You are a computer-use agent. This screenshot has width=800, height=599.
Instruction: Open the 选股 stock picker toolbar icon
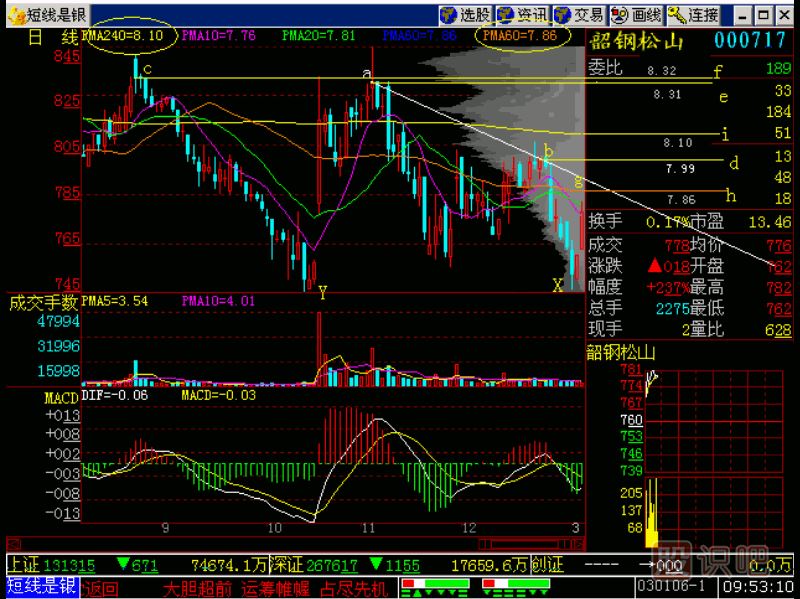466,14
